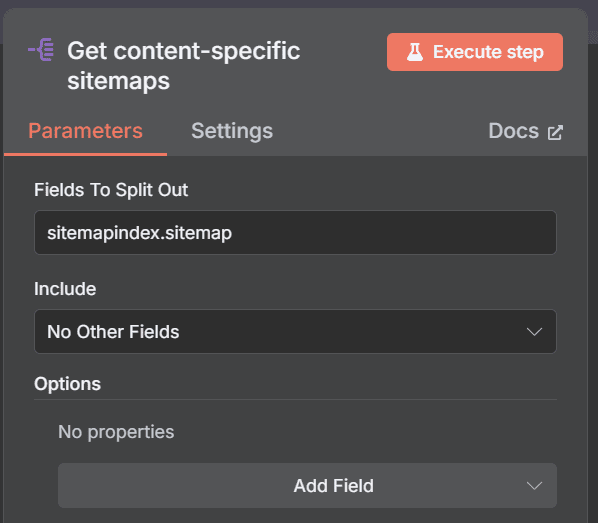The height and width of the screenshot is (523, 598).
Task: Click the Docs external link icon
Action: point(555,132)
